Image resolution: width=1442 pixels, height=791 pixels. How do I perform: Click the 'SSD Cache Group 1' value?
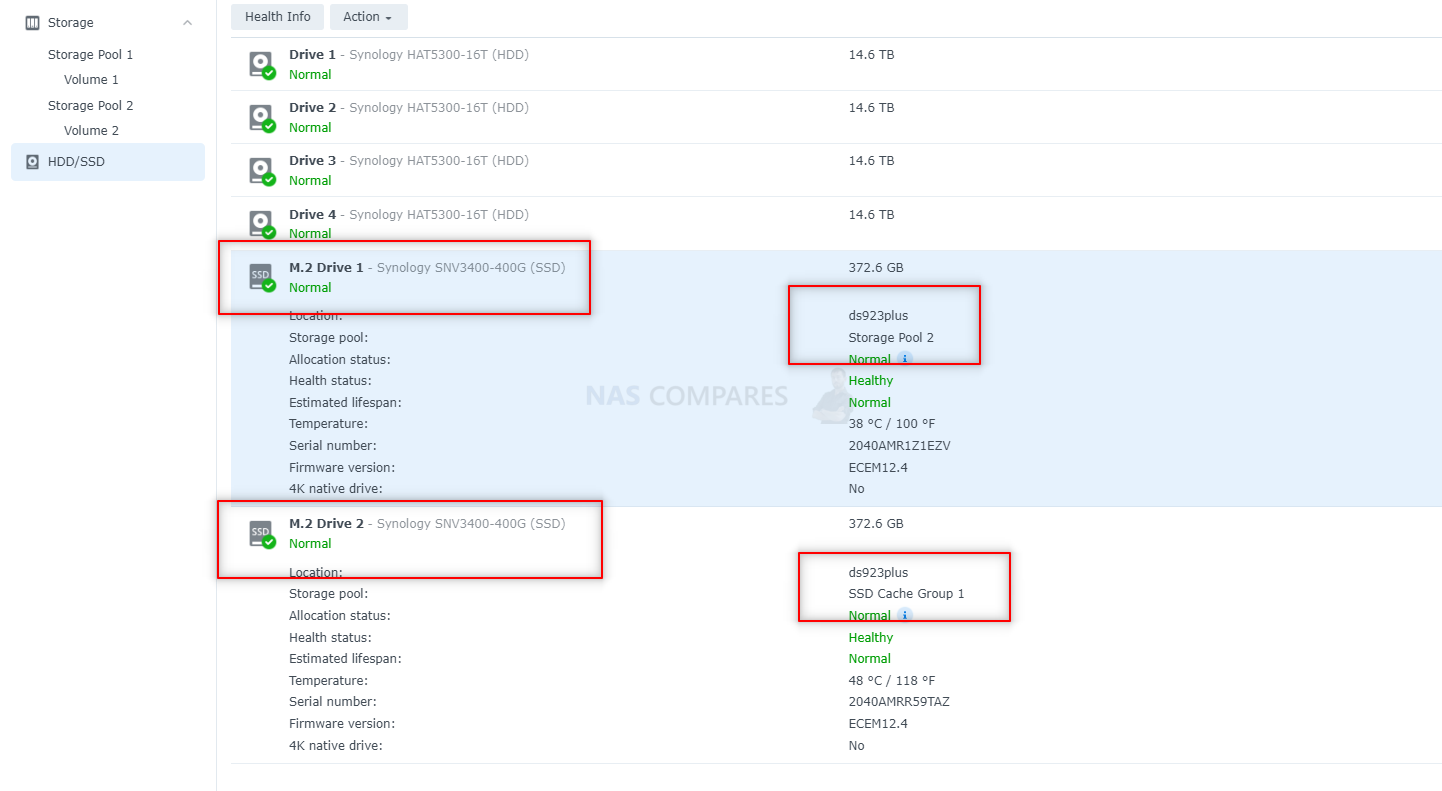tap(906, 593)
